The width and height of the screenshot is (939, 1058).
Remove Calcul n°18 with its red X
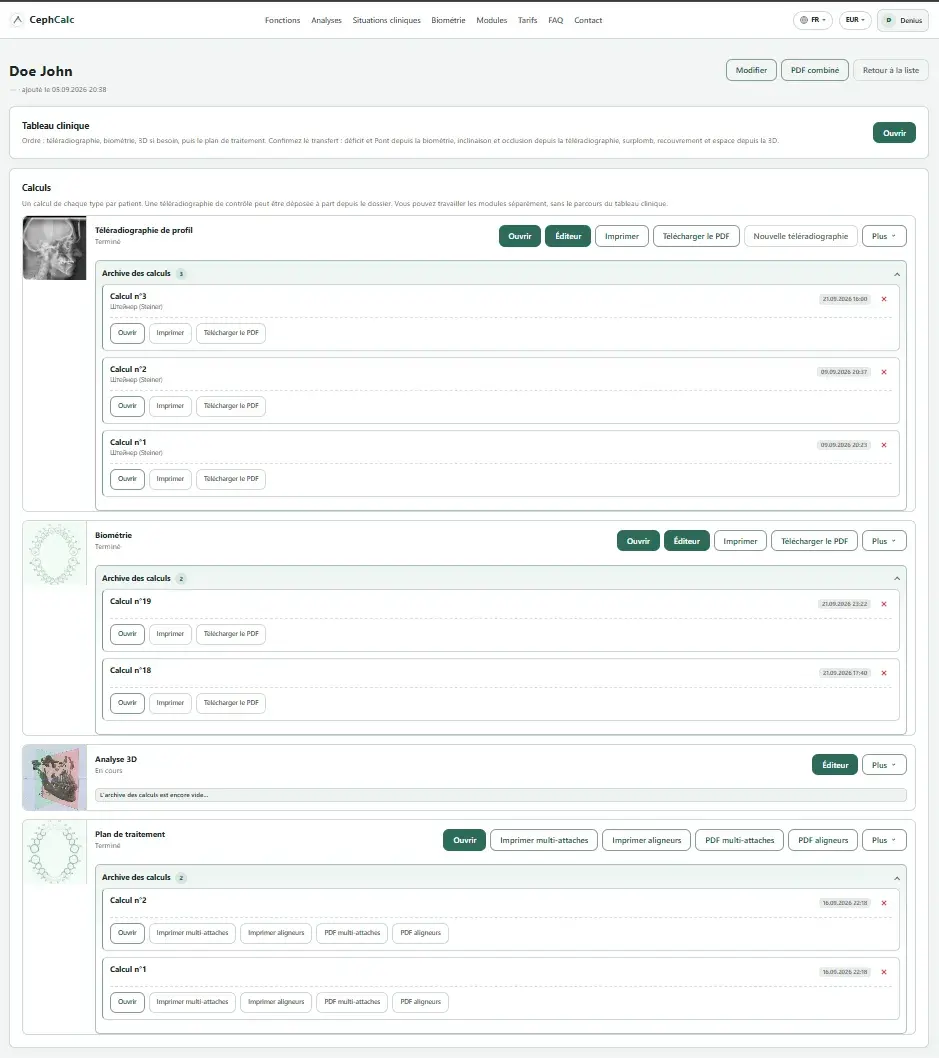pos(884,673)
